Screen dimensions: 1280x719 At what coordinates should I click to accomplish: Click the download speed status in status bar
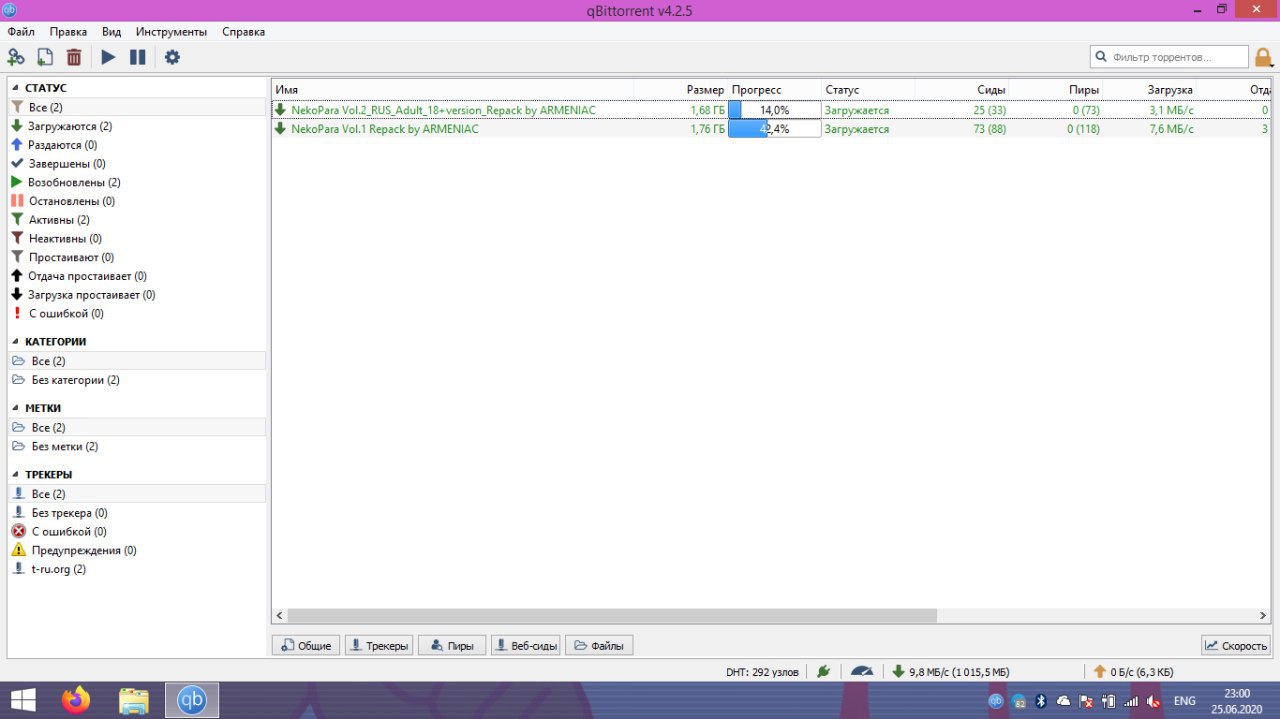(x=951, y=672)
